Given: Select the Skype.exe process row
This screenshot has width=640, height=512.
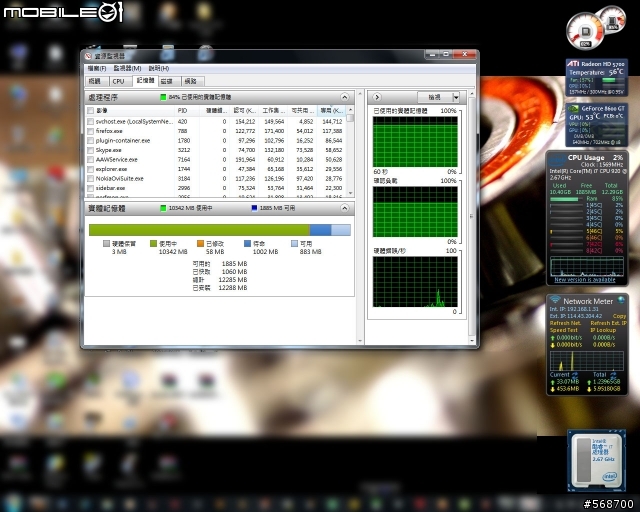Looking at the screenshot, I should [216, 150].
